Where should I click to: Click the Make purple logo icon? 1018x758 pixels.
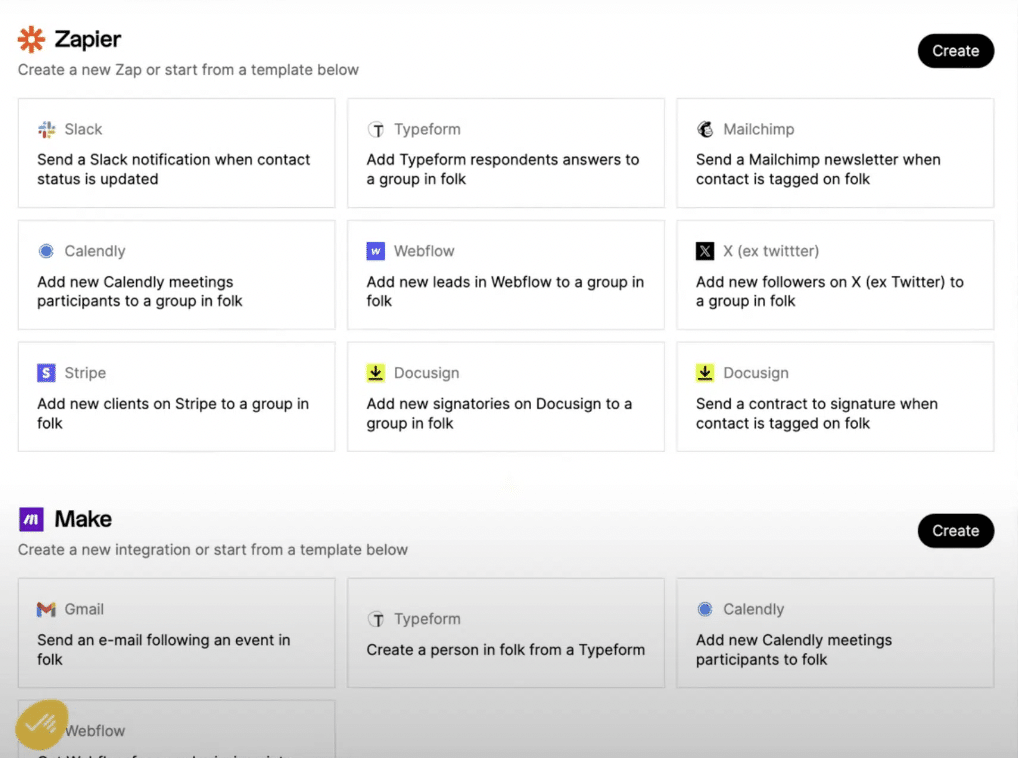(31, 519)
